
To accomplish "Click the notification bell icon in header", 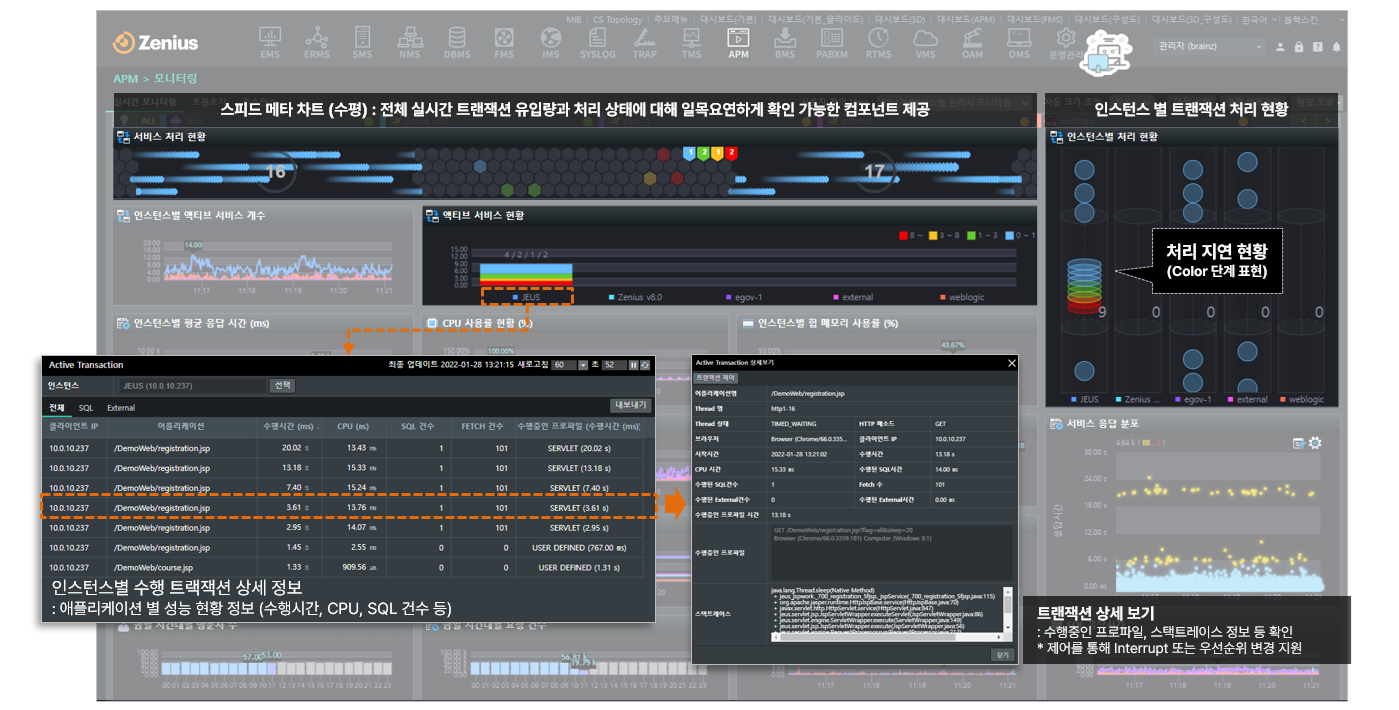I will (1337, 47).
